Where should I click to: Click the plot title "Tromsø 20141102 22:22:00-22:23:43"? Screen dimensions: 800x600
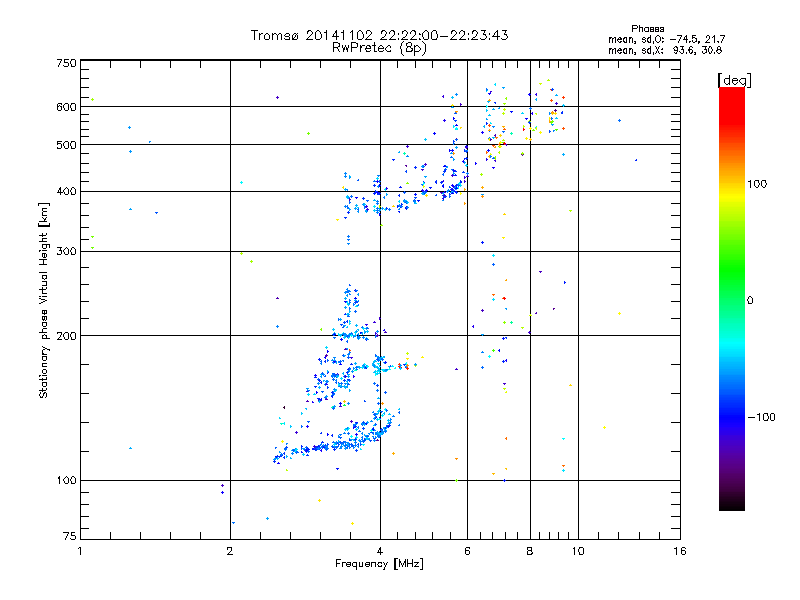coord(379,35)
